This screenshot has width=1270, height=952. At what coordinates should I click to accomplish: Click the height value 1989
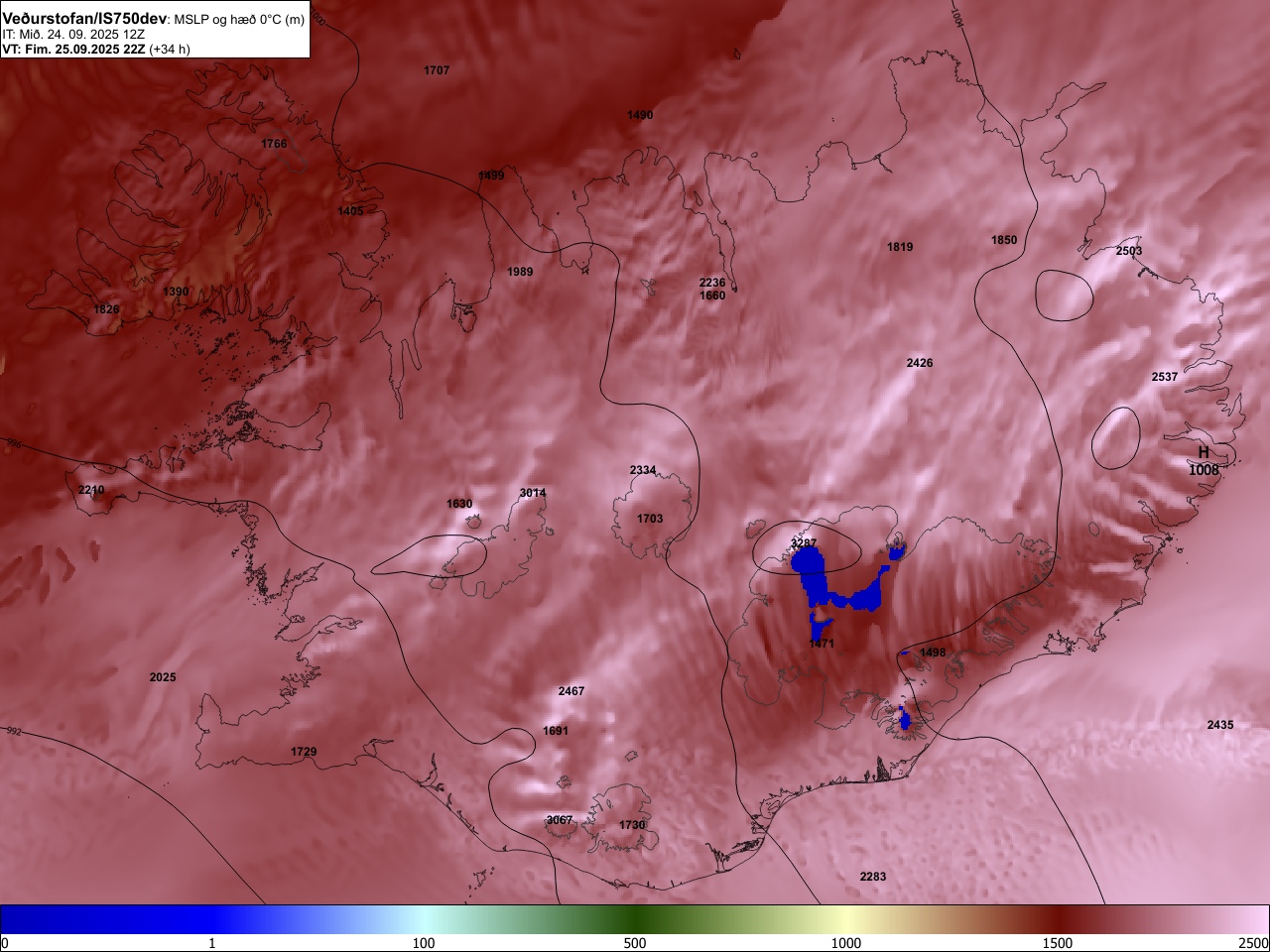[520, 272]
